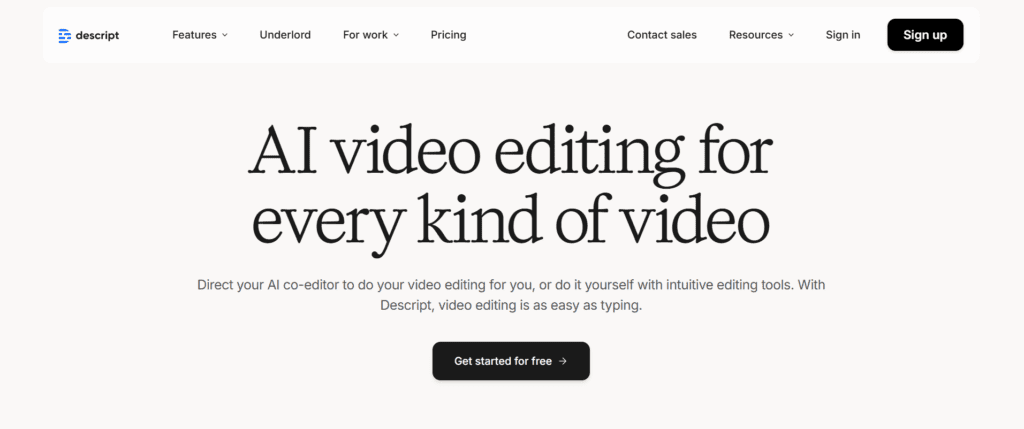Expand the Resources dropdown chevron
The image size is (1024, 429).
pos(791,35)
